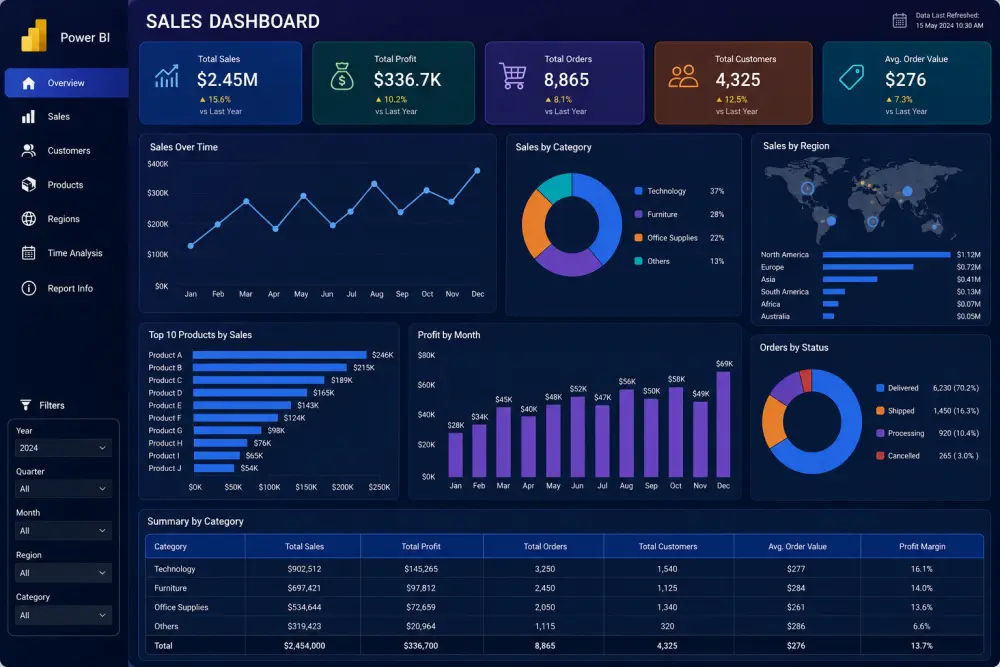Click the Products box sidebar icon

pos(29,184)
